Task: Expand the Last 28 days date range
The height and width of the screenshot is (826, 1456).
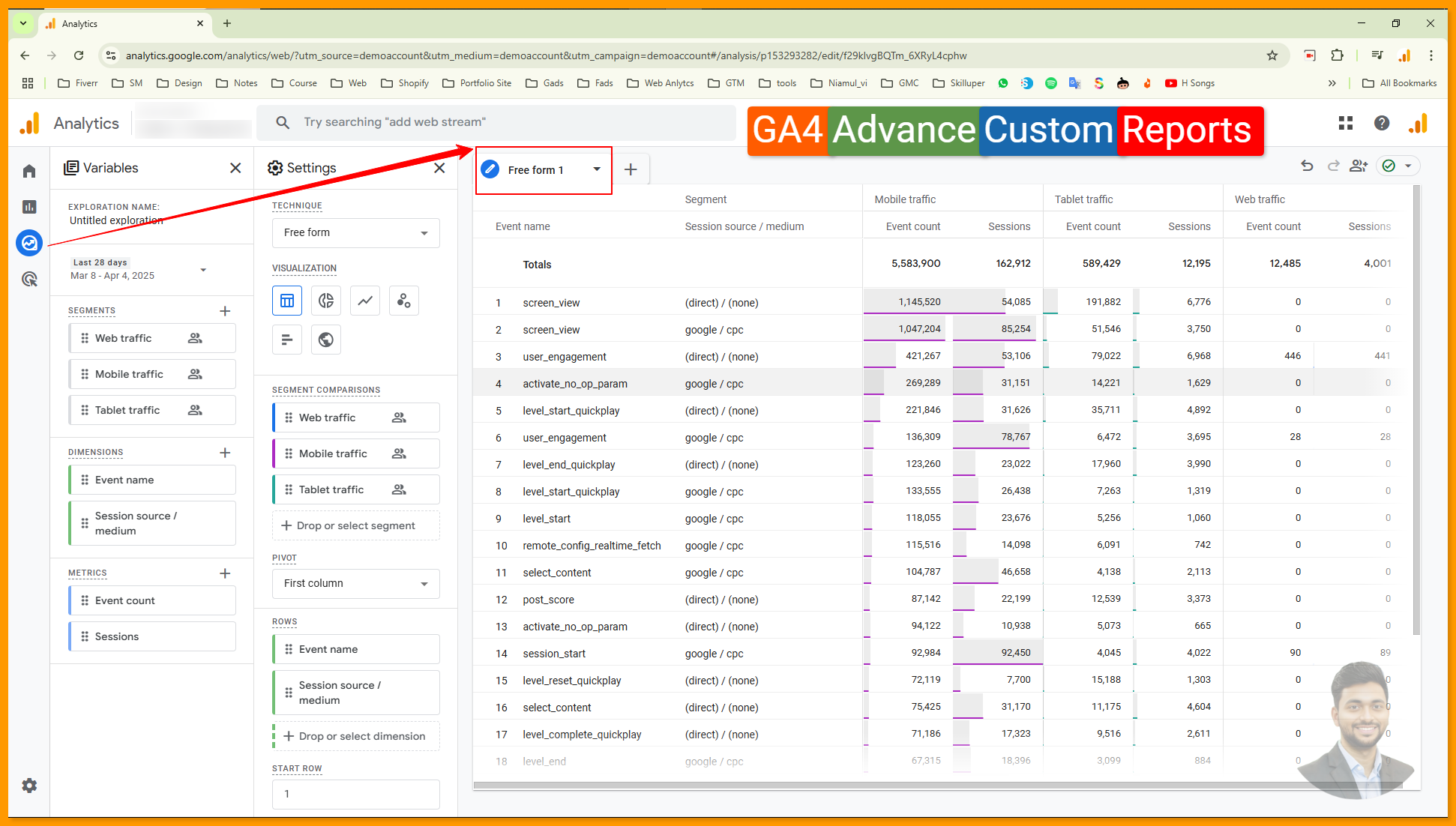Action: (x=203, y=270)
